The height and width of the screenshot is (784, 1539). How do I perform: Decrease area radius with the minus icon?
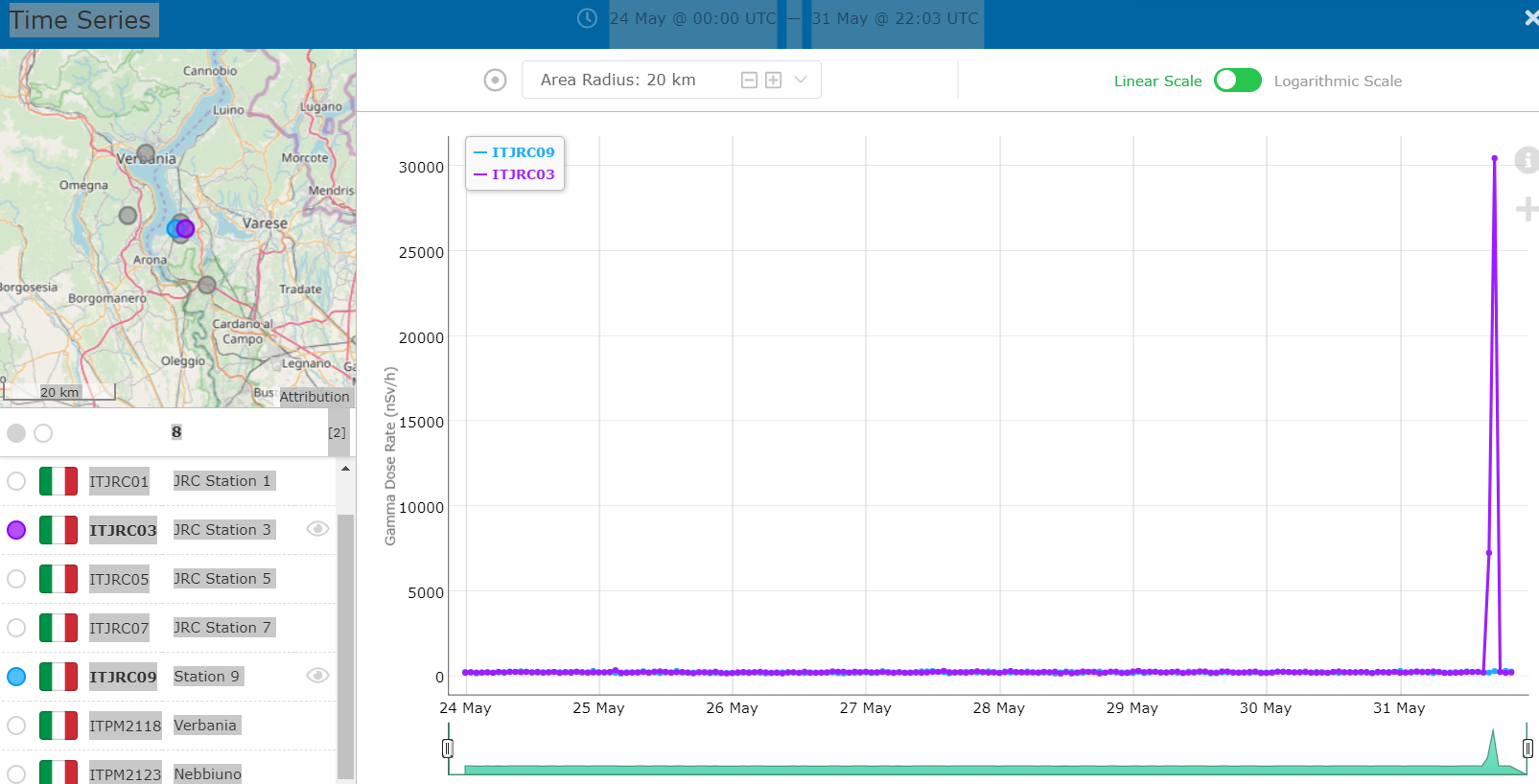(x=750, y=81)
